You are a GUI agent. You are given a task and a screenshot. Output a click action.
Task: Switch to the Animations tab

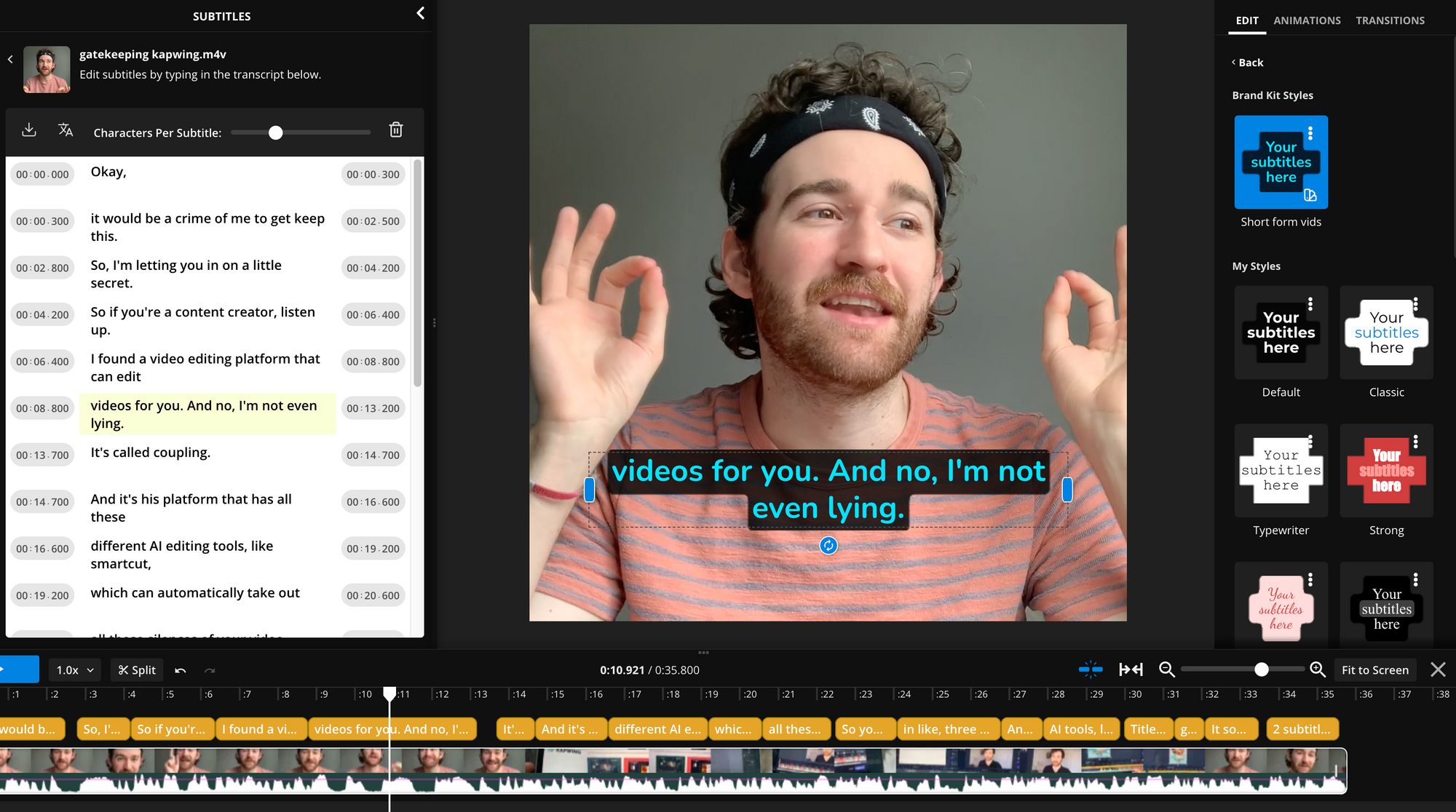(1307, 20)
